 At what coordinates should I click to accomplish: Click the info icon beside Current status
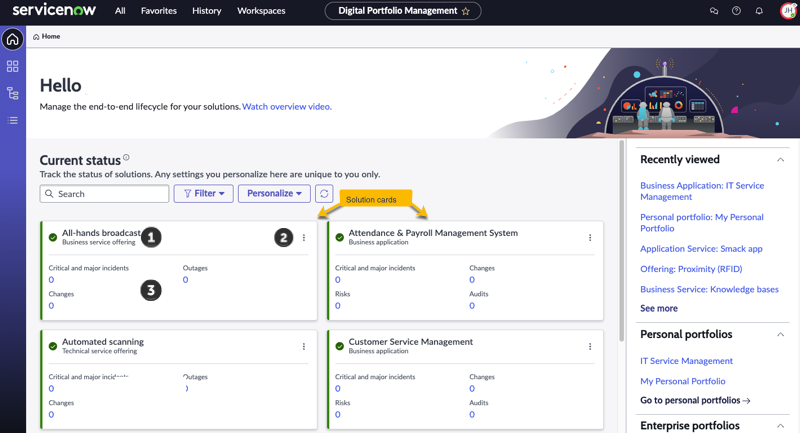pos(126,158)
